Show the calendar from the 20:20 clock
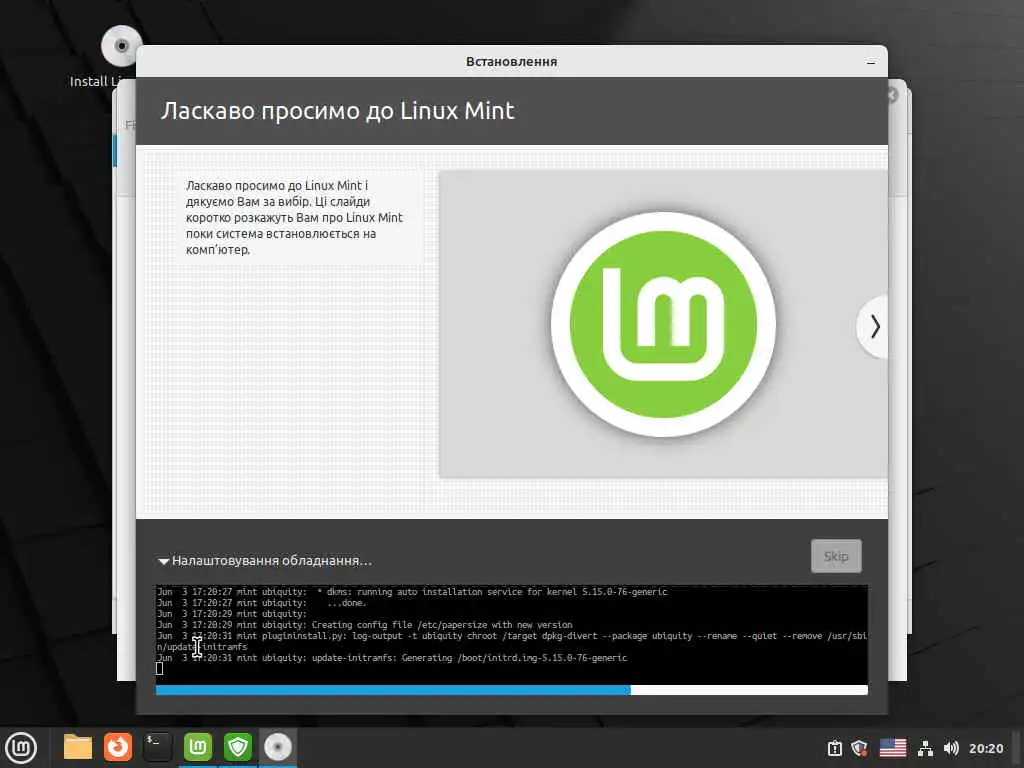This screenshot has width=1024, height=768. [986, 748]
